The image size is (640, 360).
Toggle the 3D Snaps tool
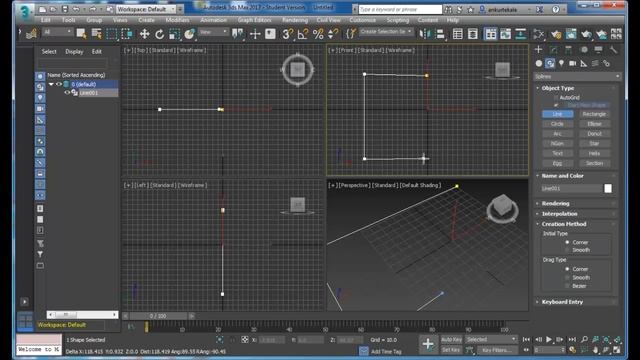tap(287, 34)
